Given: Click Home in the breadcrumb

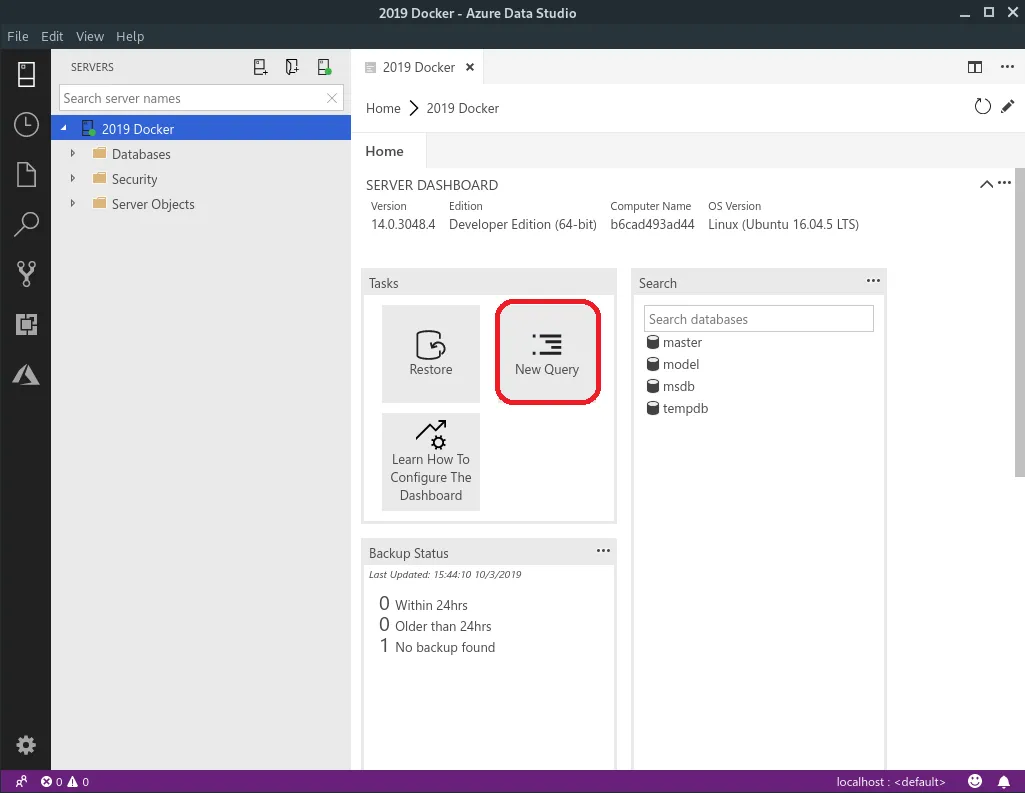Looking at the screenshot, I should tap(383, 108).
